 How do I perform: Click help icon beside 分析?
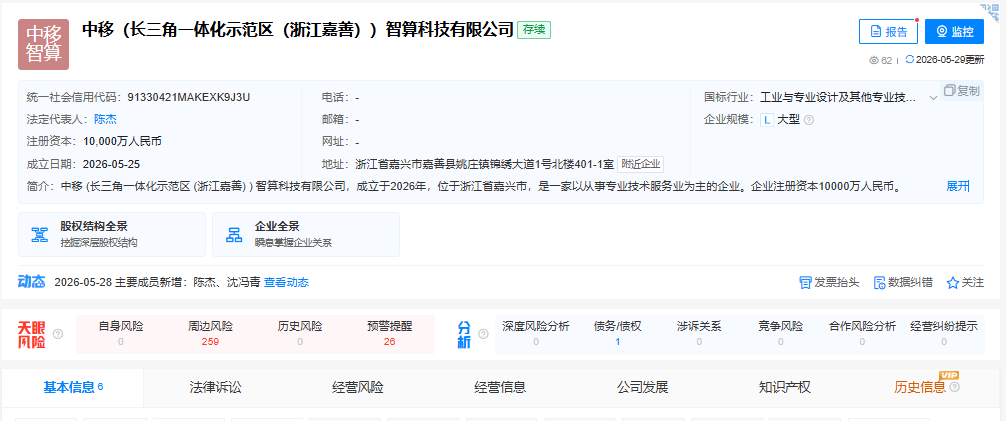click(x=483, y=334)
